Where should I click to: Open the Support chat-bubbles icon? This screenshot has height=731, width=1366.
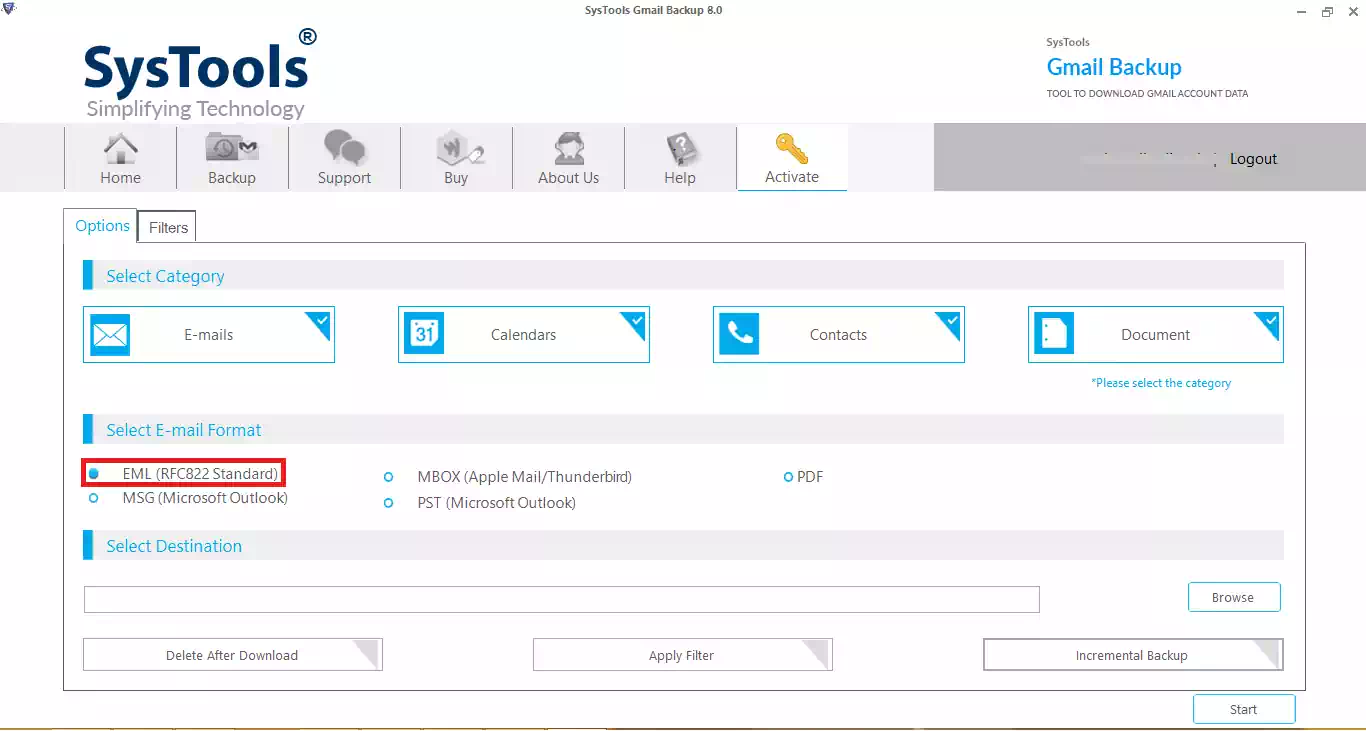344,158
